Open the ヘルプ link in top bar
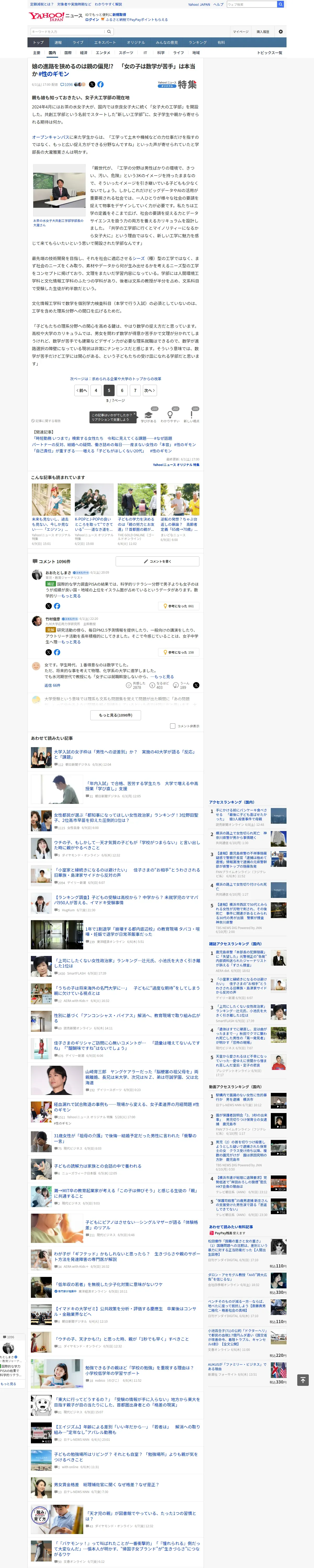 tap(218, 4)
